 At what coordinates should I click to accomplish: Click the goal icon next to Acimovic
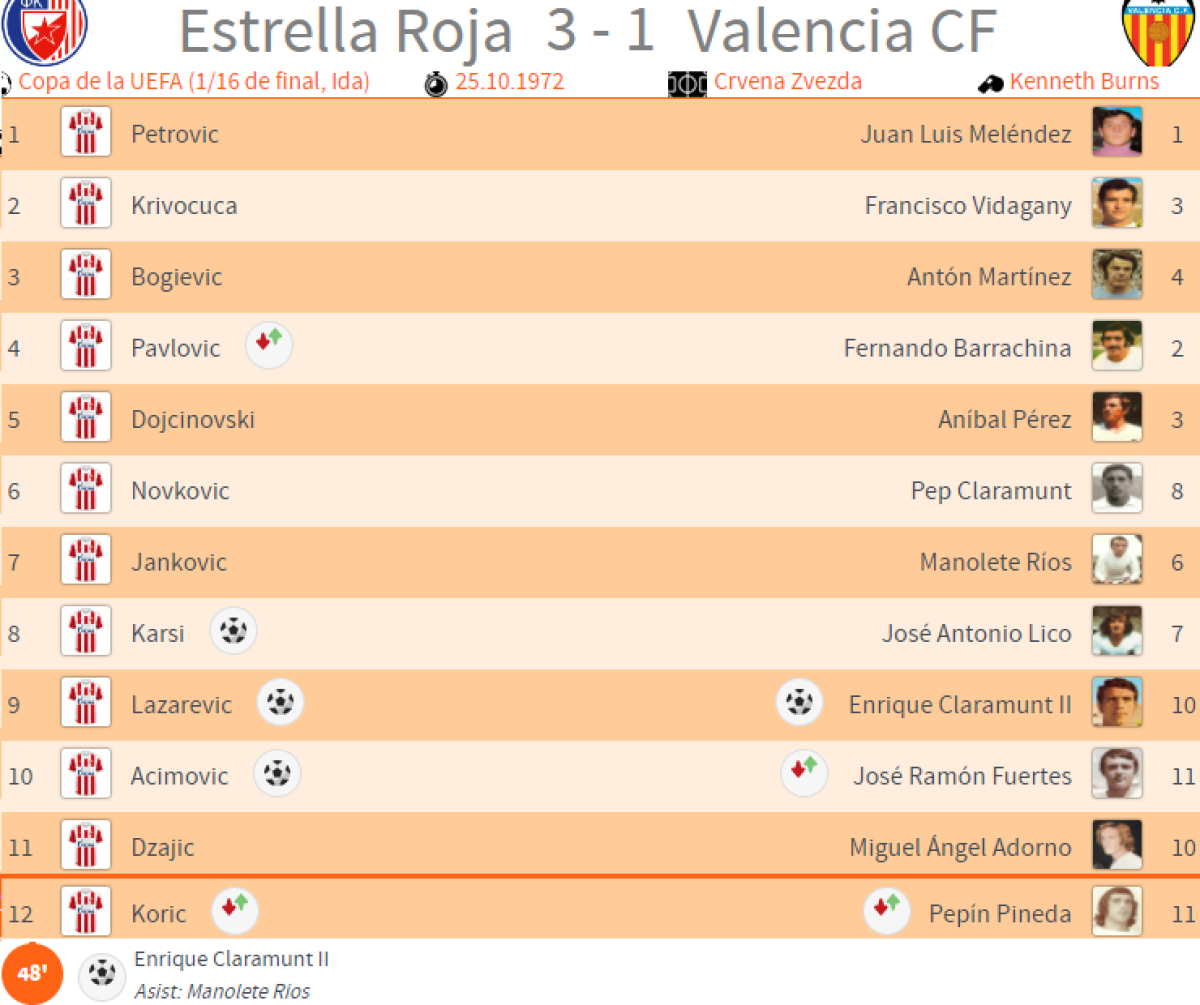[277, 774]
